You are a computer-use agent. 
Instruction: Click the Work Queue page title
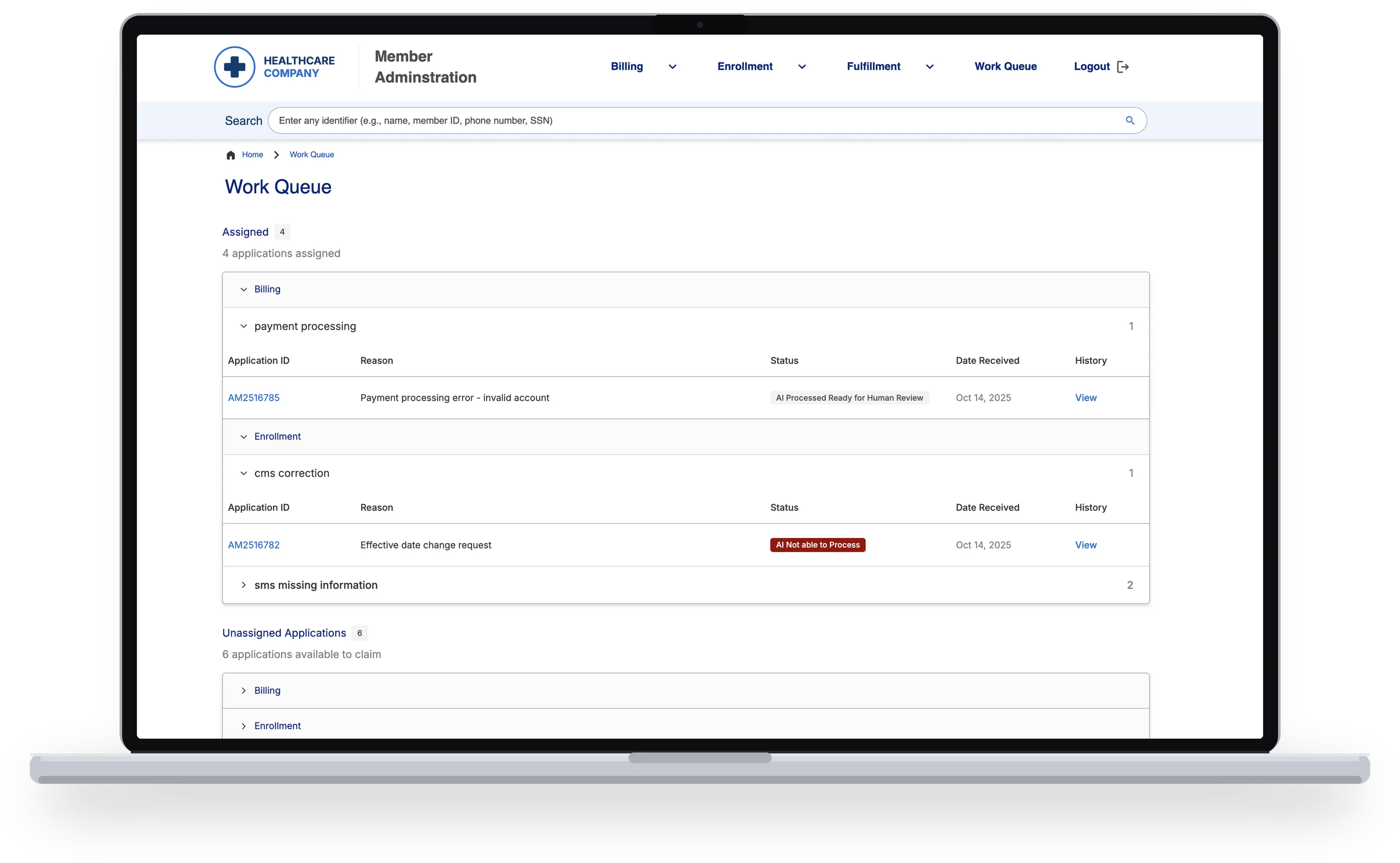tap(278, 187)
